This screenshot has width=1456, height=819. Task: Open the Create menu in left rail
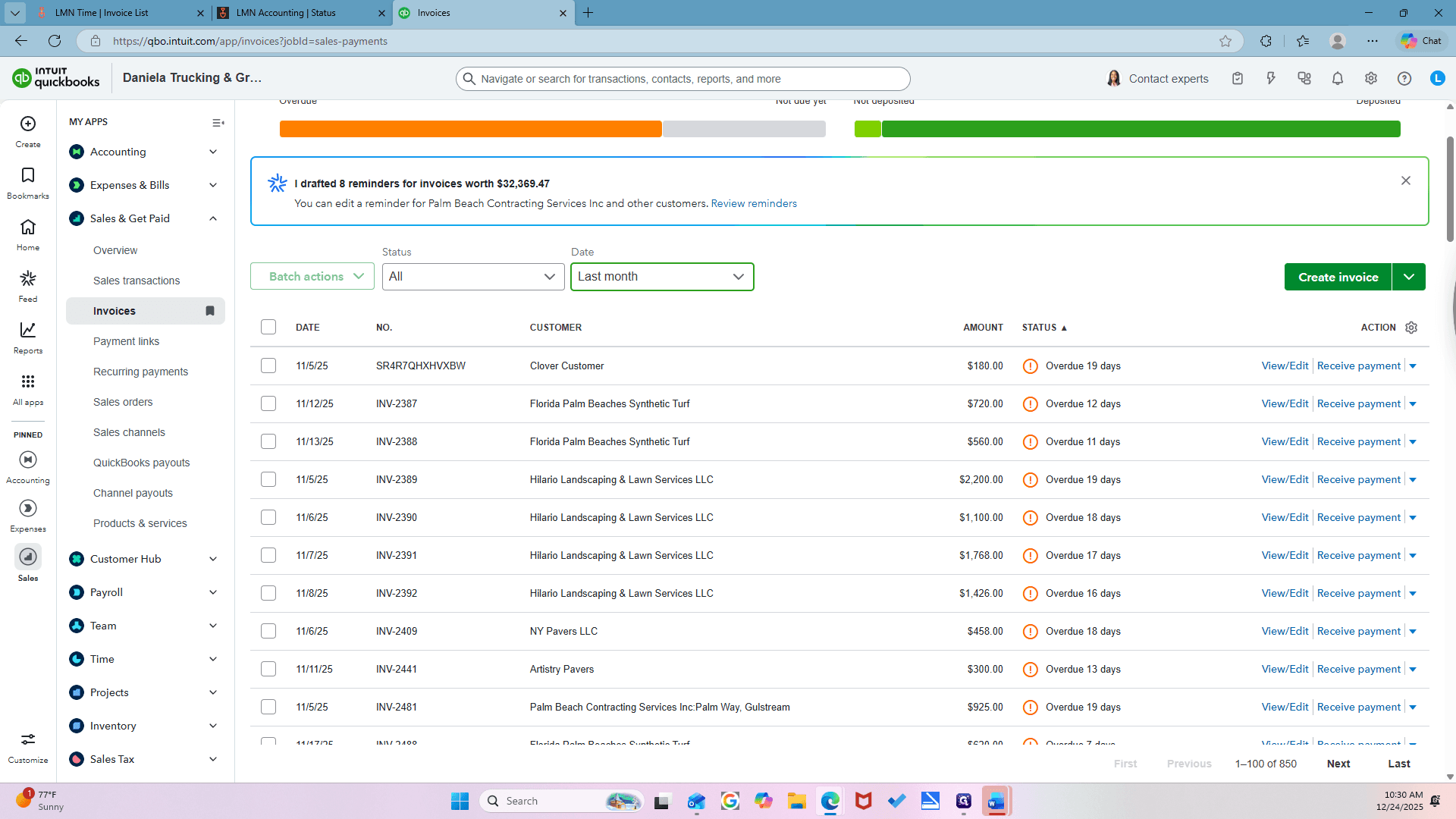click(28, 130)
